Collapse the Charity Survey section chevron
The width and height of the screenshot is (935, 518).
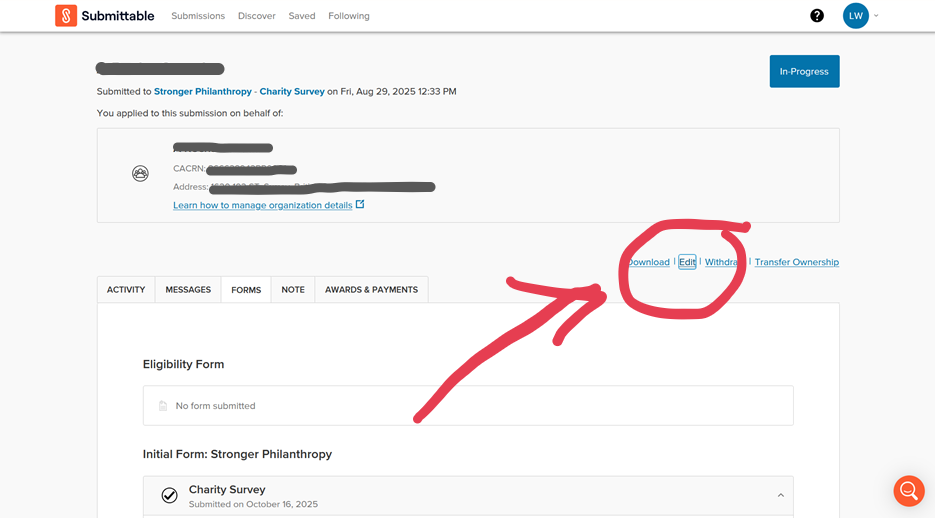780,495
